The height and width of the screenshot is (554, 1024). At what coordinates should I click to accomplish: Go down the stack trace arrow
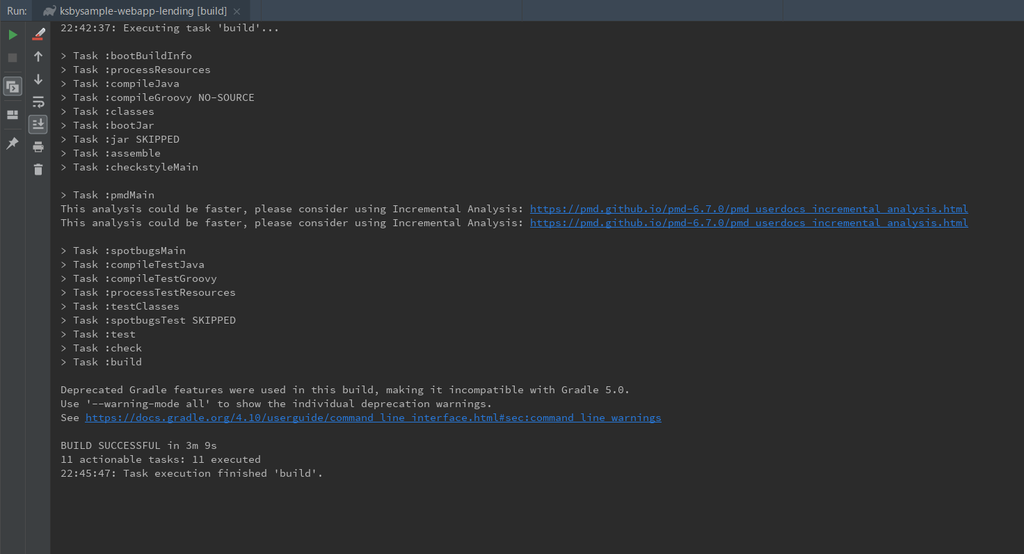[x=39, y=79]
